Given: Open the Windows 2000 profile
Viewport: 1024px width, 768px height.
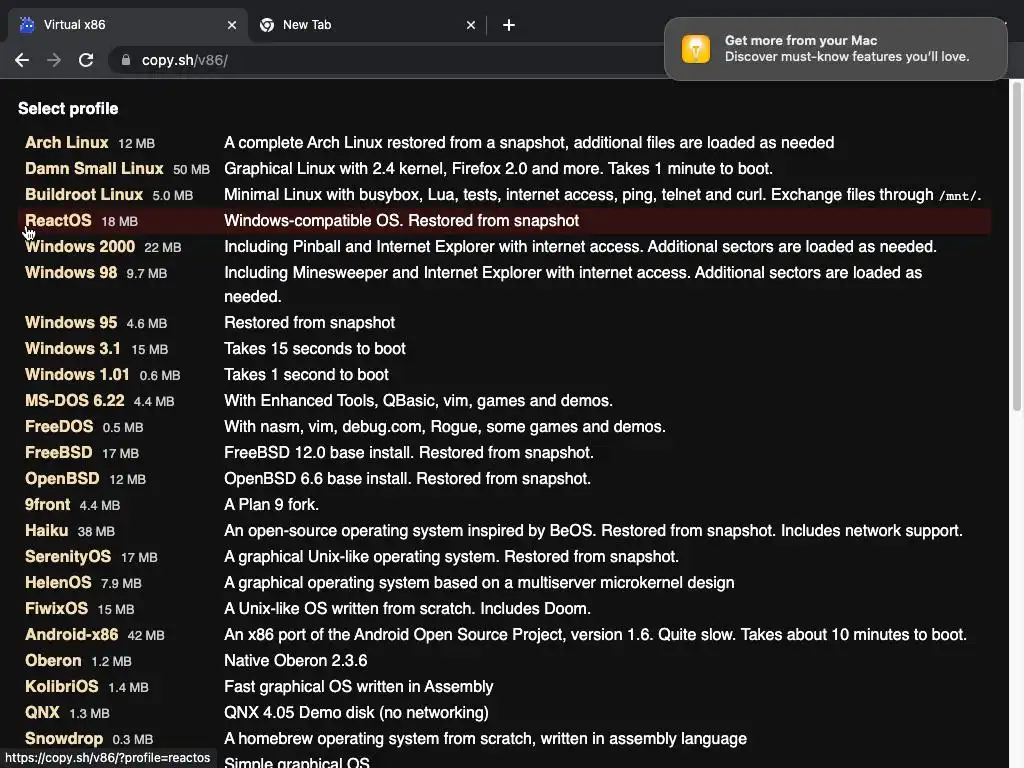Looking at the screenshot, I should pos(80,247).
